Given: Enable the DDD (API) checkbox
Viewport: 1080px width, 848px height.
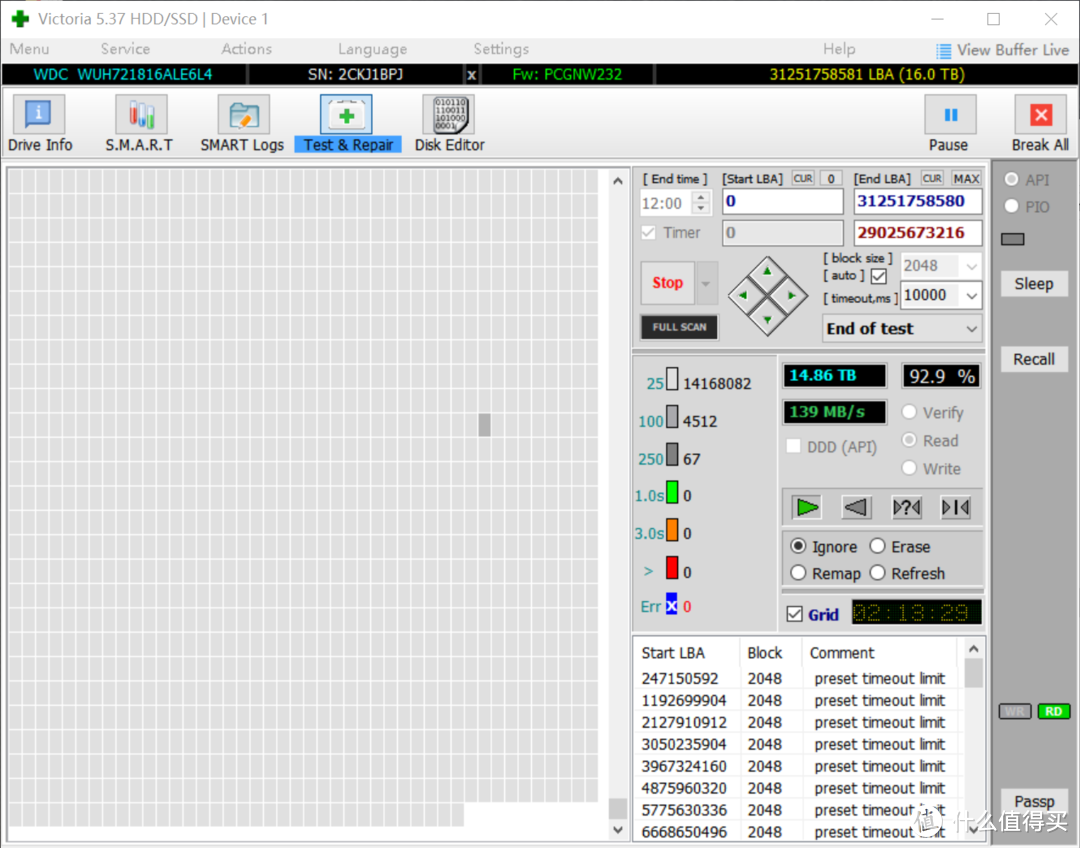Looking at the screenshot, I should 793,446.
